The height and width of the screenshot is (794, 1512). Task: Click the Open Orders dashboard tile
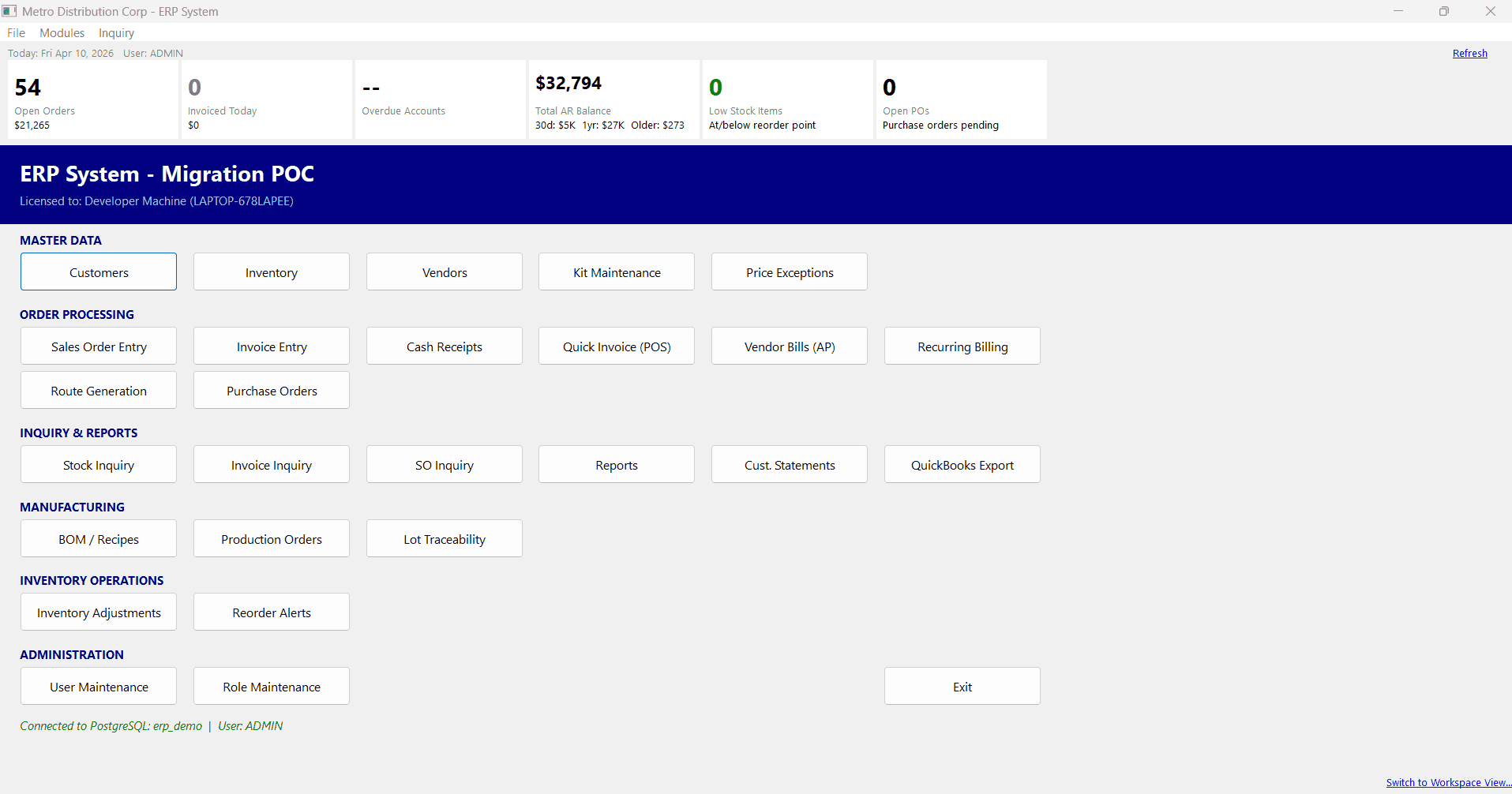(x=93, y=99)
